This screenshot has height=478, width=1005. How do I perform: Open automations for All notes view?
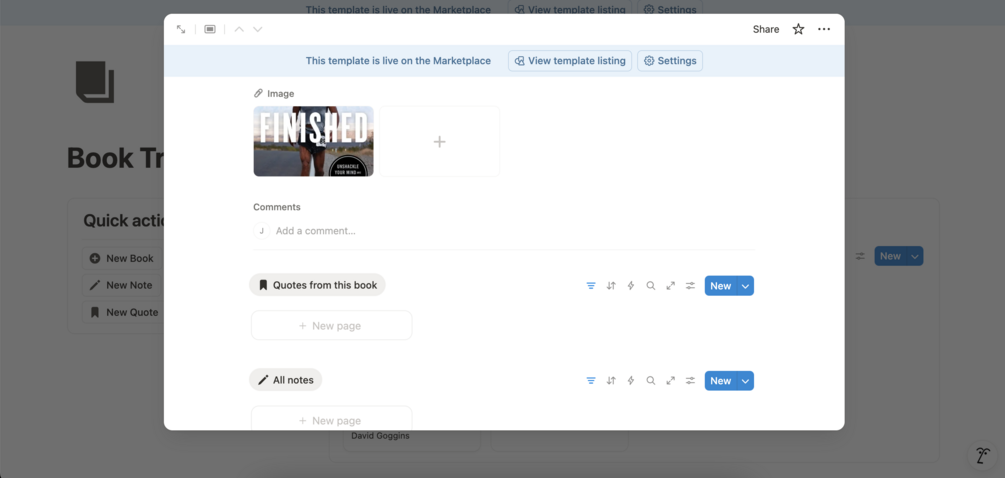pyautogui.click(x=631, y=381)
